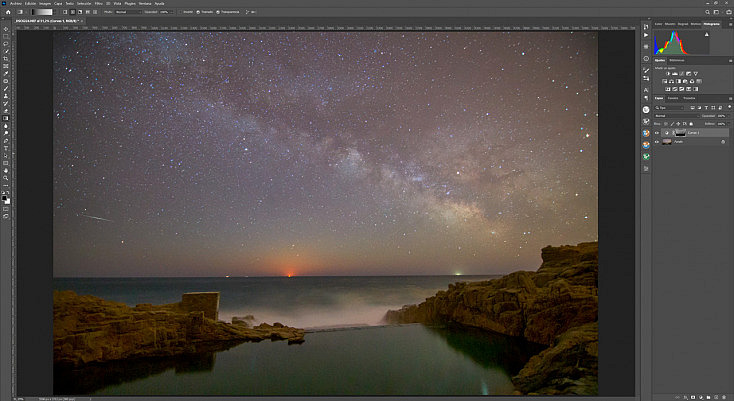Viewport: 734px width, 401px height.
Task: Click the histogram cache warning triangle
Action: click(706, 34)
